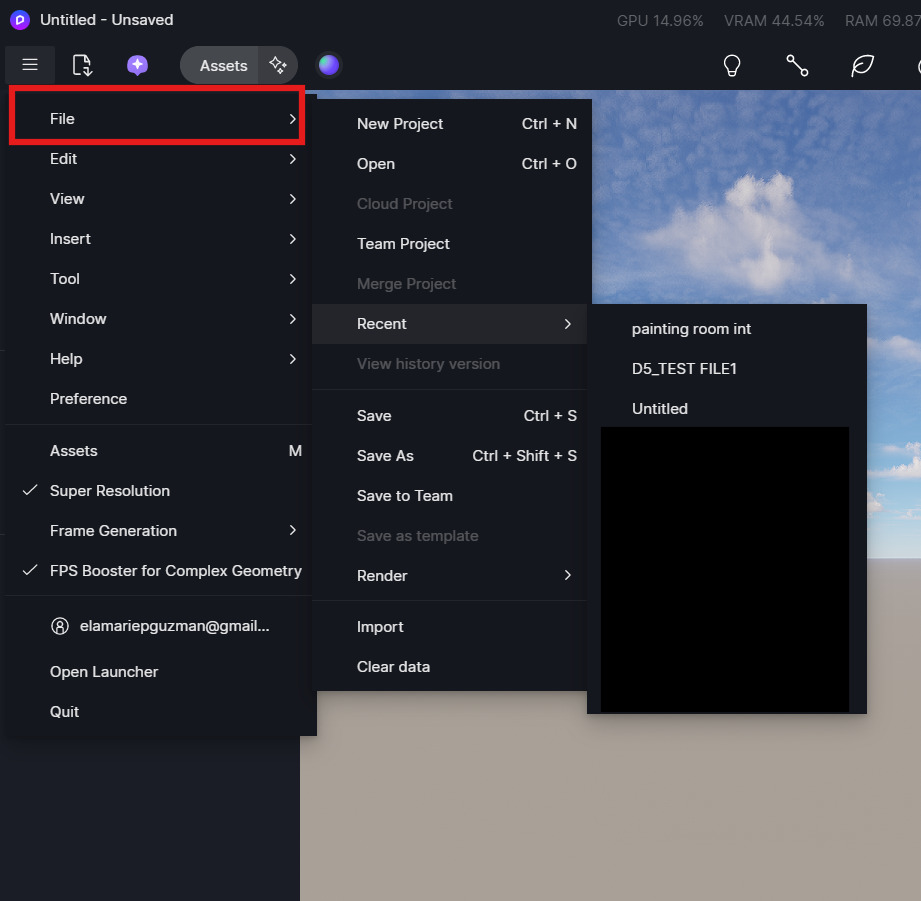Click the Assets button in toolbar

coord(223,65)
